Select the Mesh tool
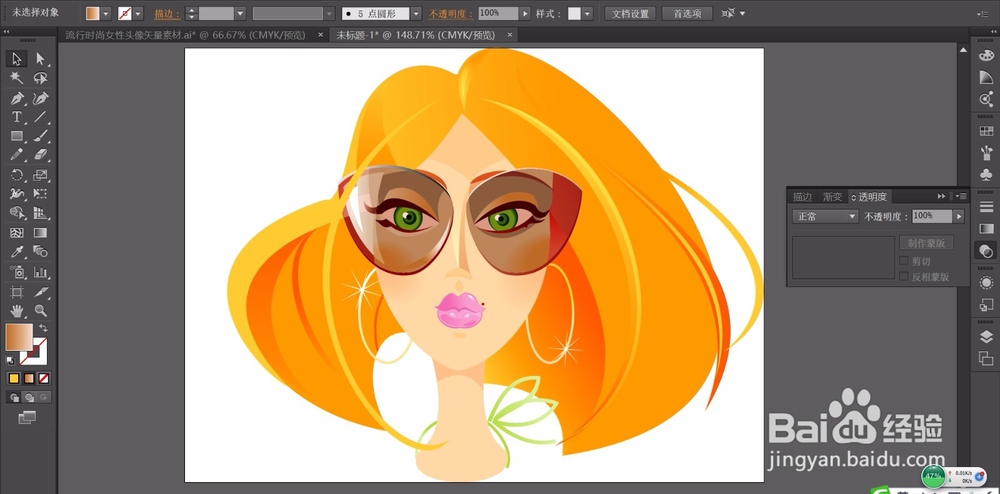Viewport: 1000px width, 494px height. (17, 233)
